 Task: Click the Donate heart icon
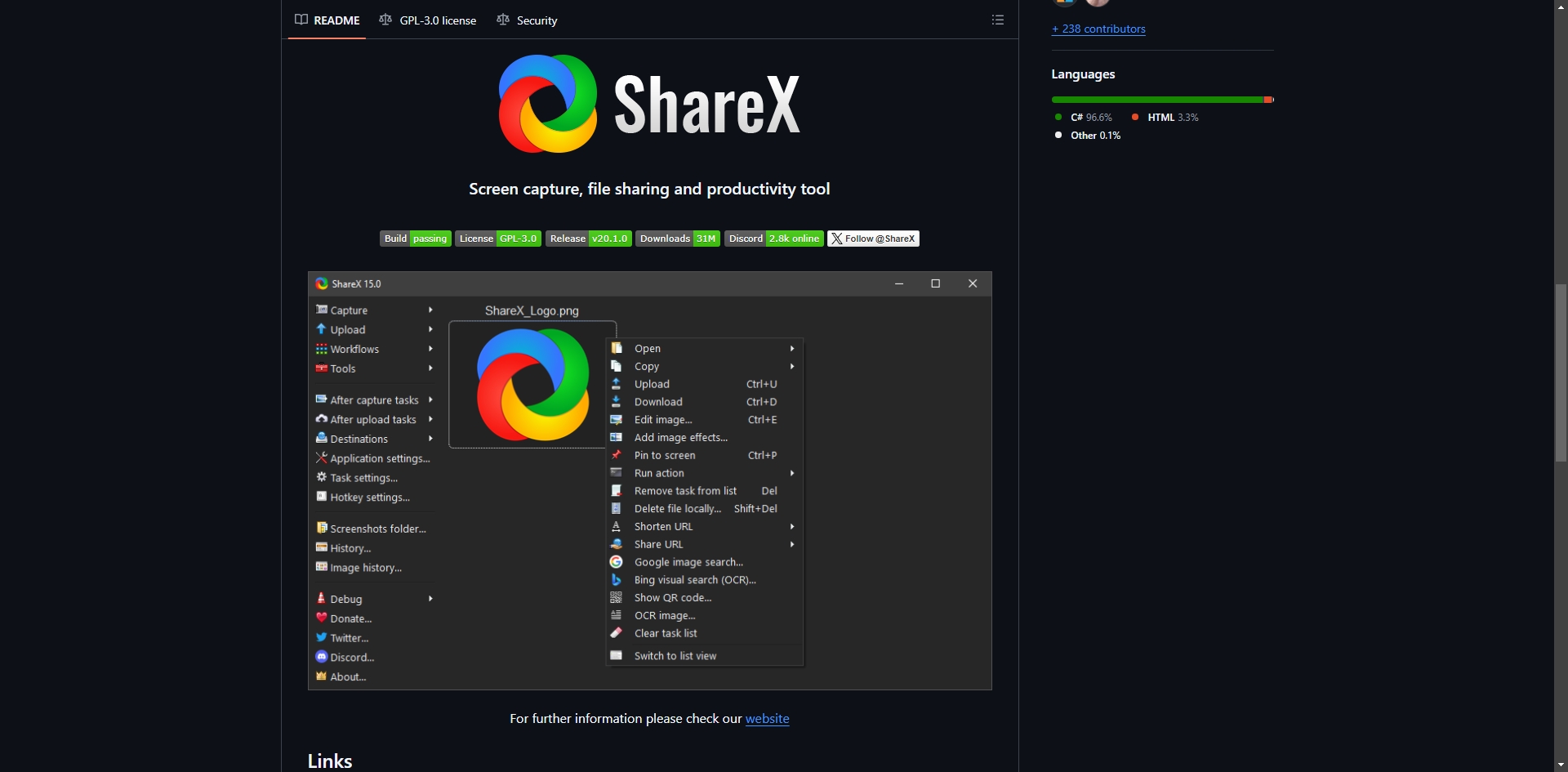pos(322,618)
